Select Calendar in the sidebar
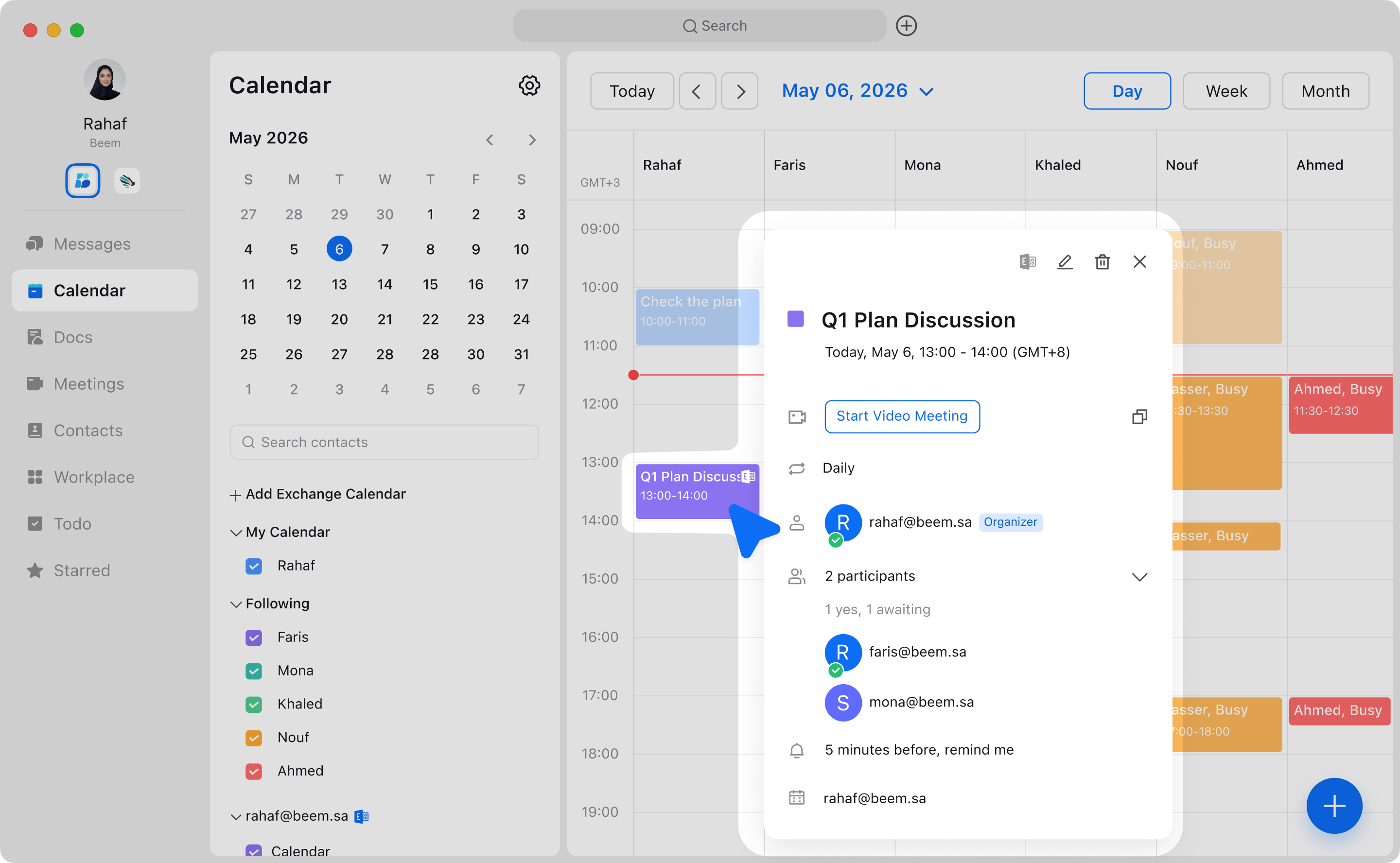 click(x=105, y=291)
